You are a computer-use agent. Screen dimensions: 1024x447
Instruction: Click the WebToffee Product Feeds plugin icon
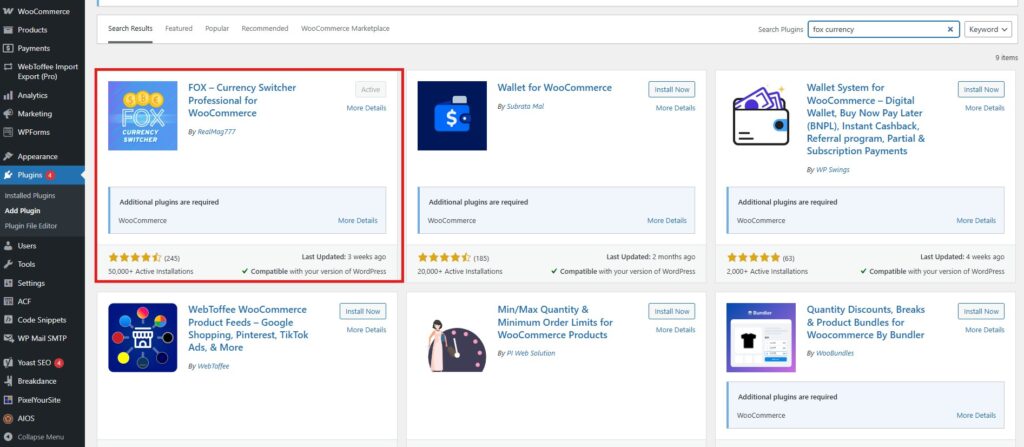click(x=142, y=337)
